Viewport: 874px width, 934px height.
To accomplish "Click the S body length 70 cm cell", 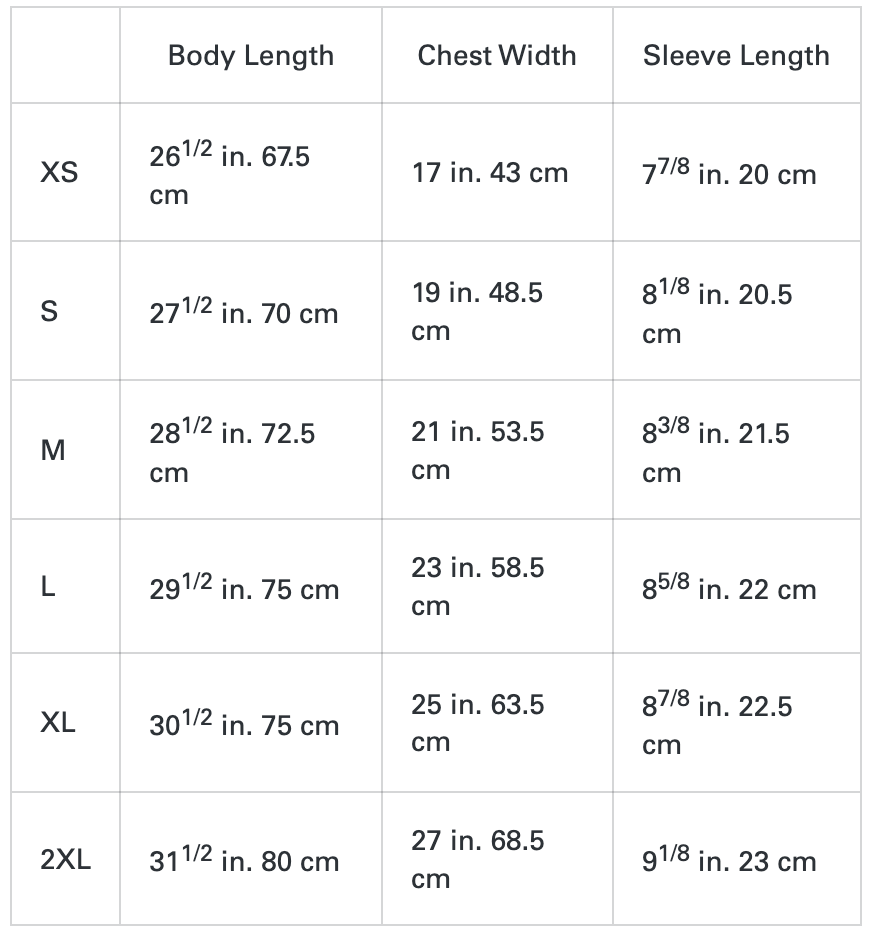I will coord(244,312).
